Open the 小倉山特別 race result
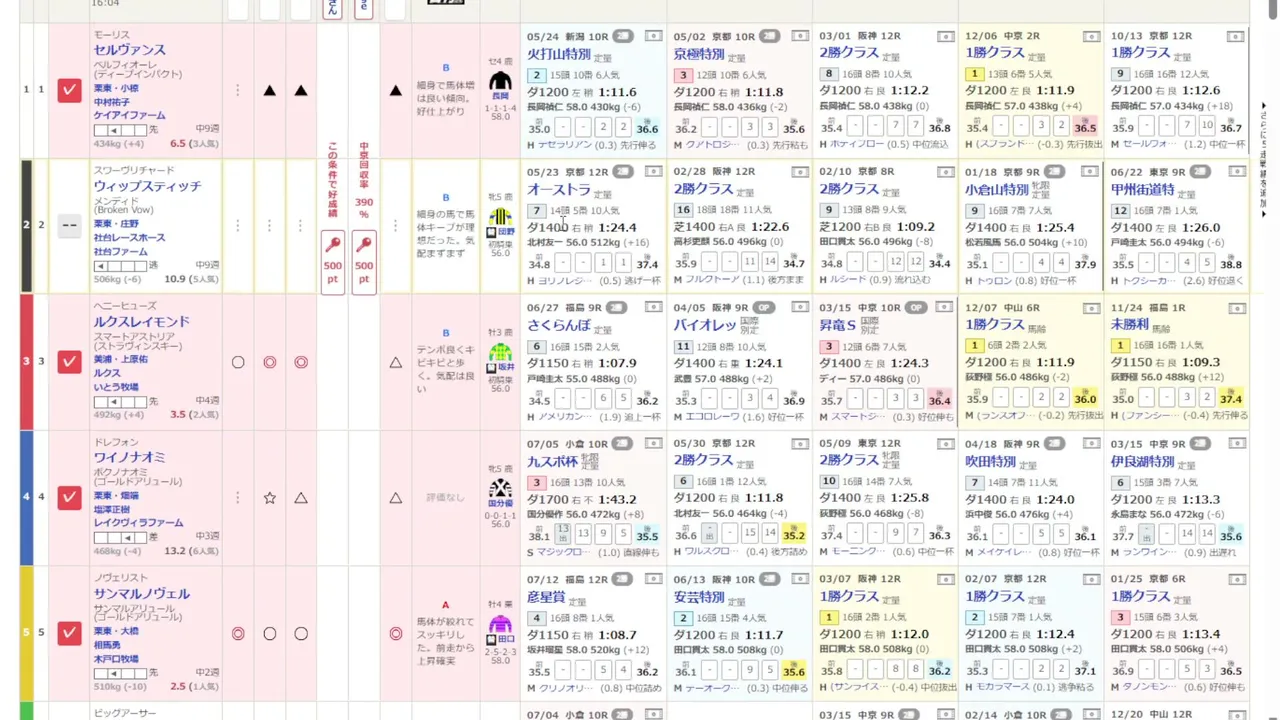This screenshot has width=1280, height=720. (997, 190)
